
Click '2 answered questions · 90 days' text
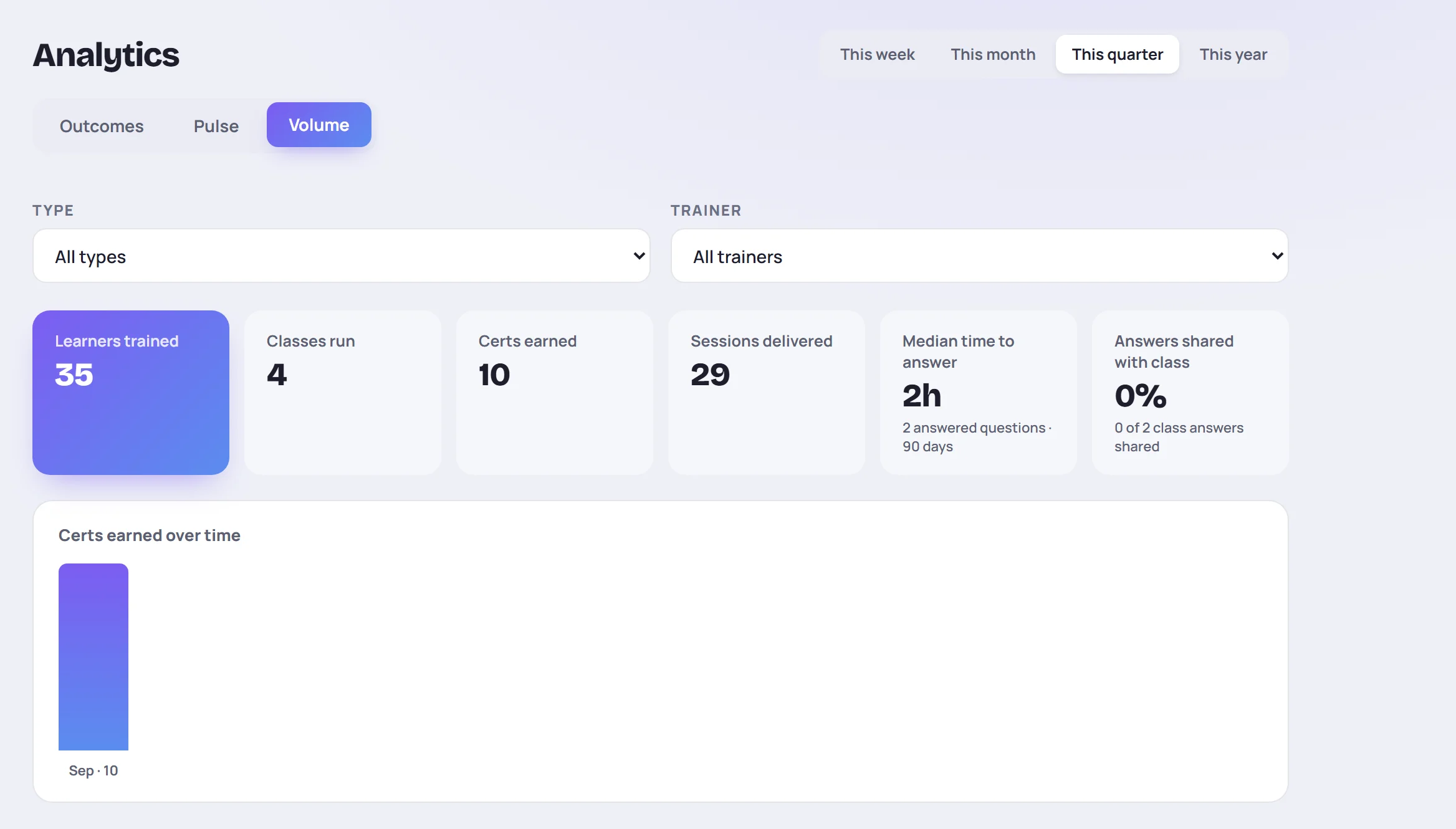[977, 437]
